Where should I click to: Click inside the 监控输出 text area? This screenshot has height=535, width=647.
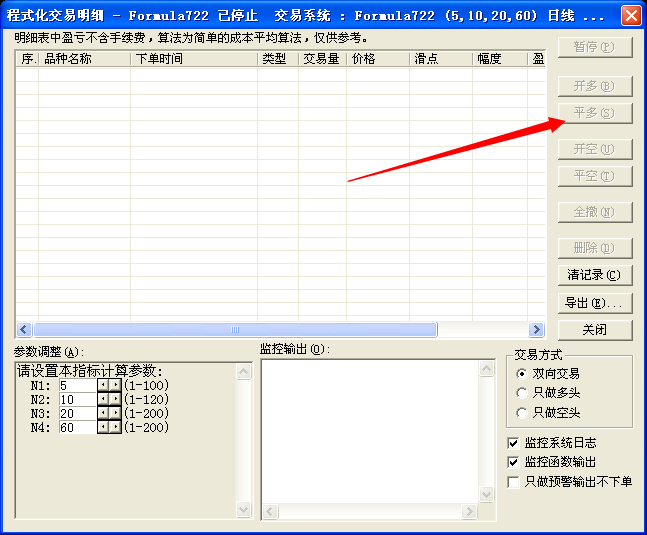click(x=371, y=432)
